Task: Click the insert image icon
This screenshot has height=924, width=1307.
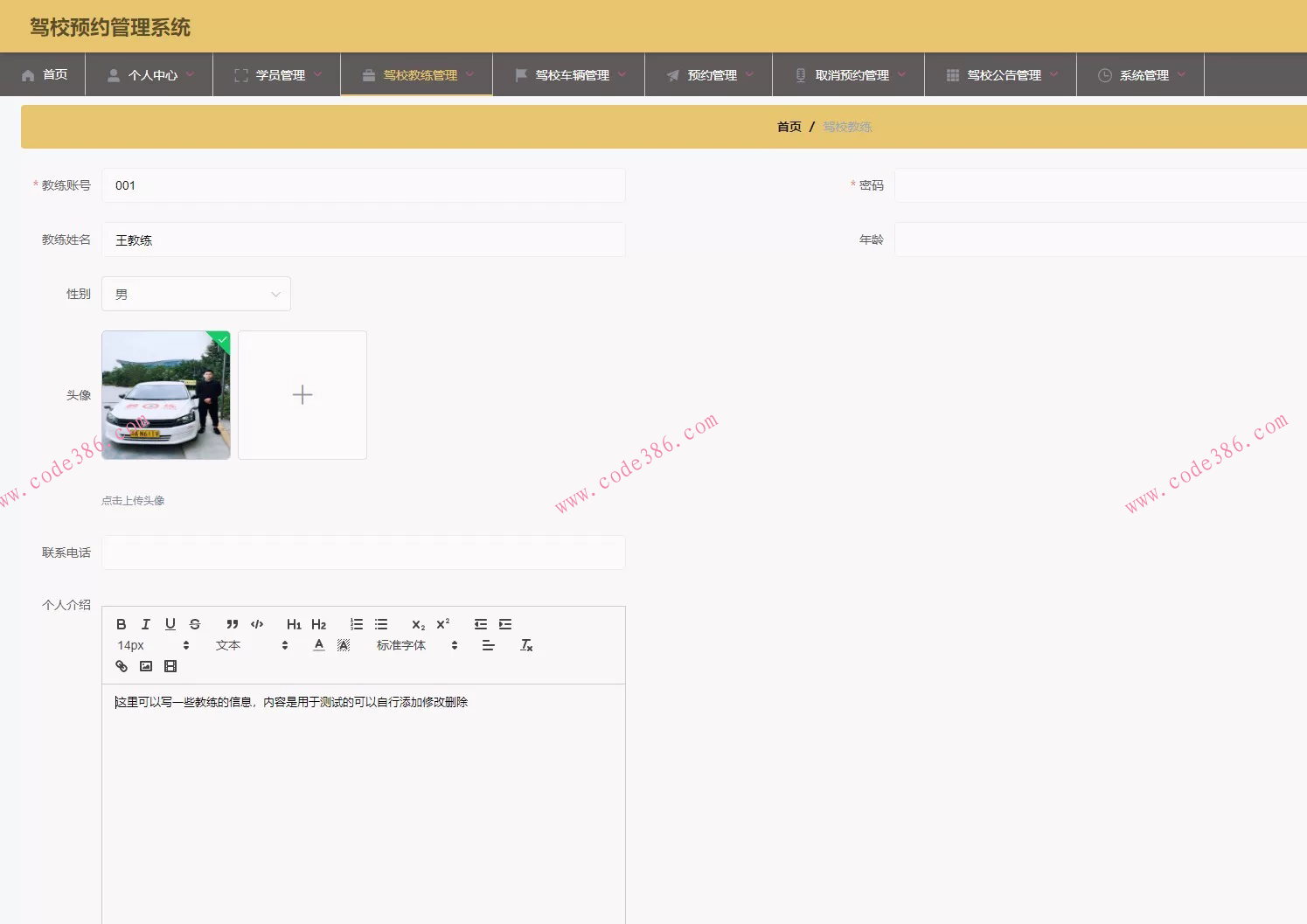Action: tap(146, 666)
